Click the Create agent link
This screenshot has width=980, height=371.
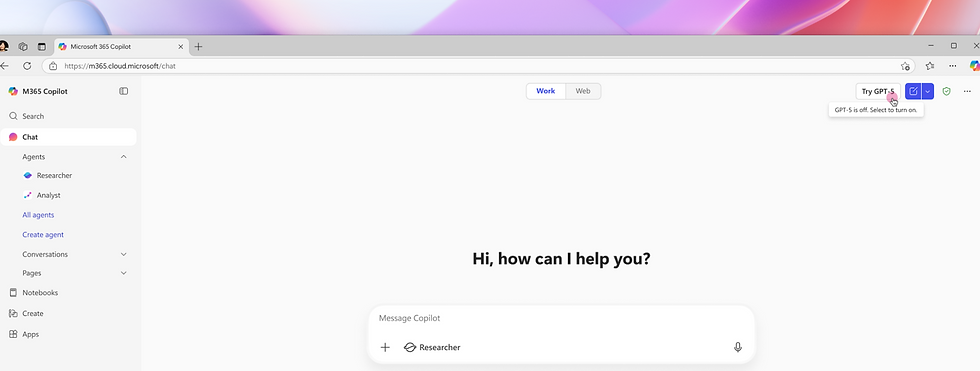pyautogui.click(x=43, y=235)
